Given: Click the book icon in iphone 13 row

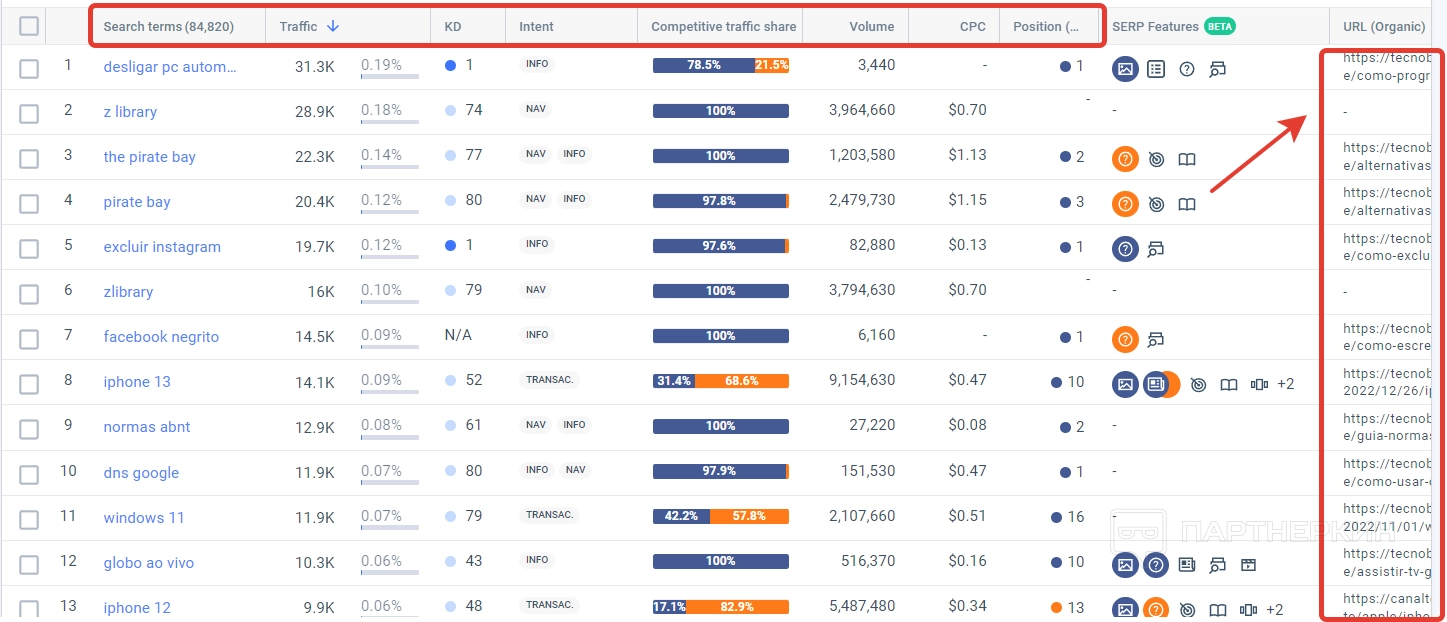Looking at the screenshot, I should 1229,385.
